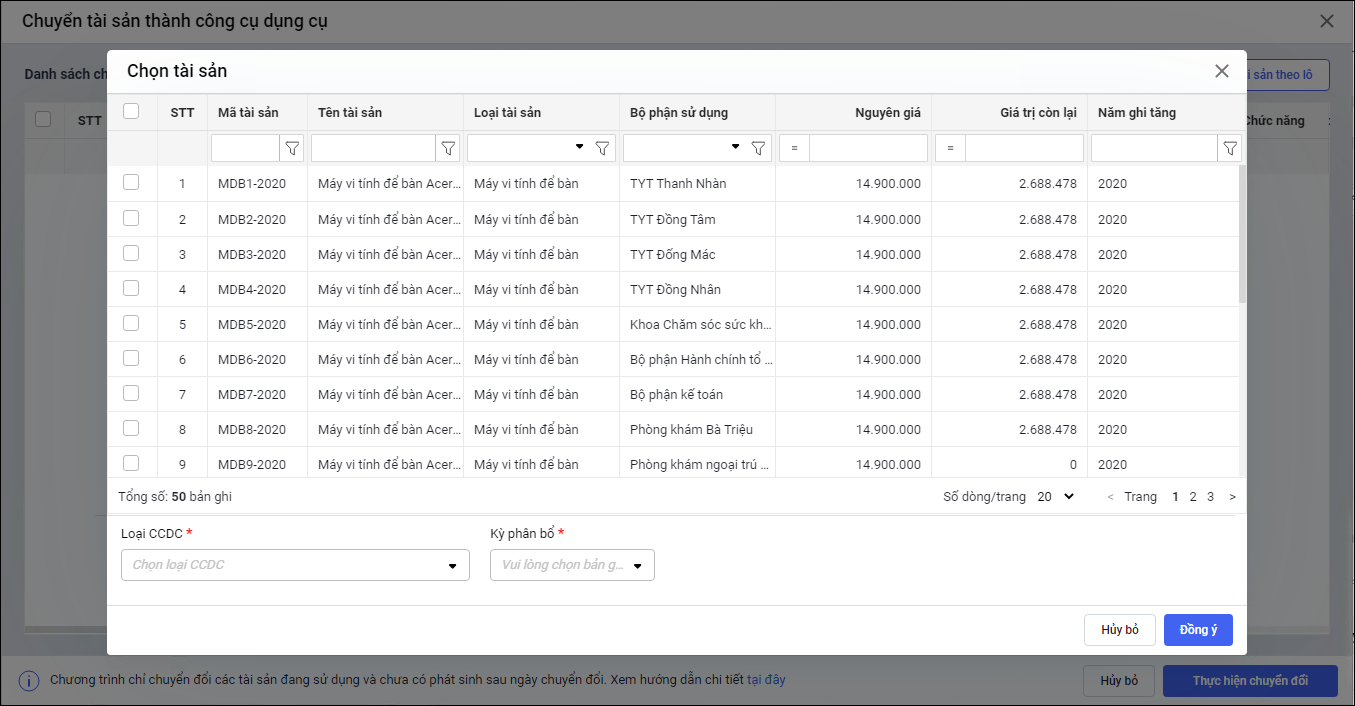The width and height of the screenshot is (1355, 706).
Task: Click the equals operator for Nguyên giá filter
Action: [795, 148]
